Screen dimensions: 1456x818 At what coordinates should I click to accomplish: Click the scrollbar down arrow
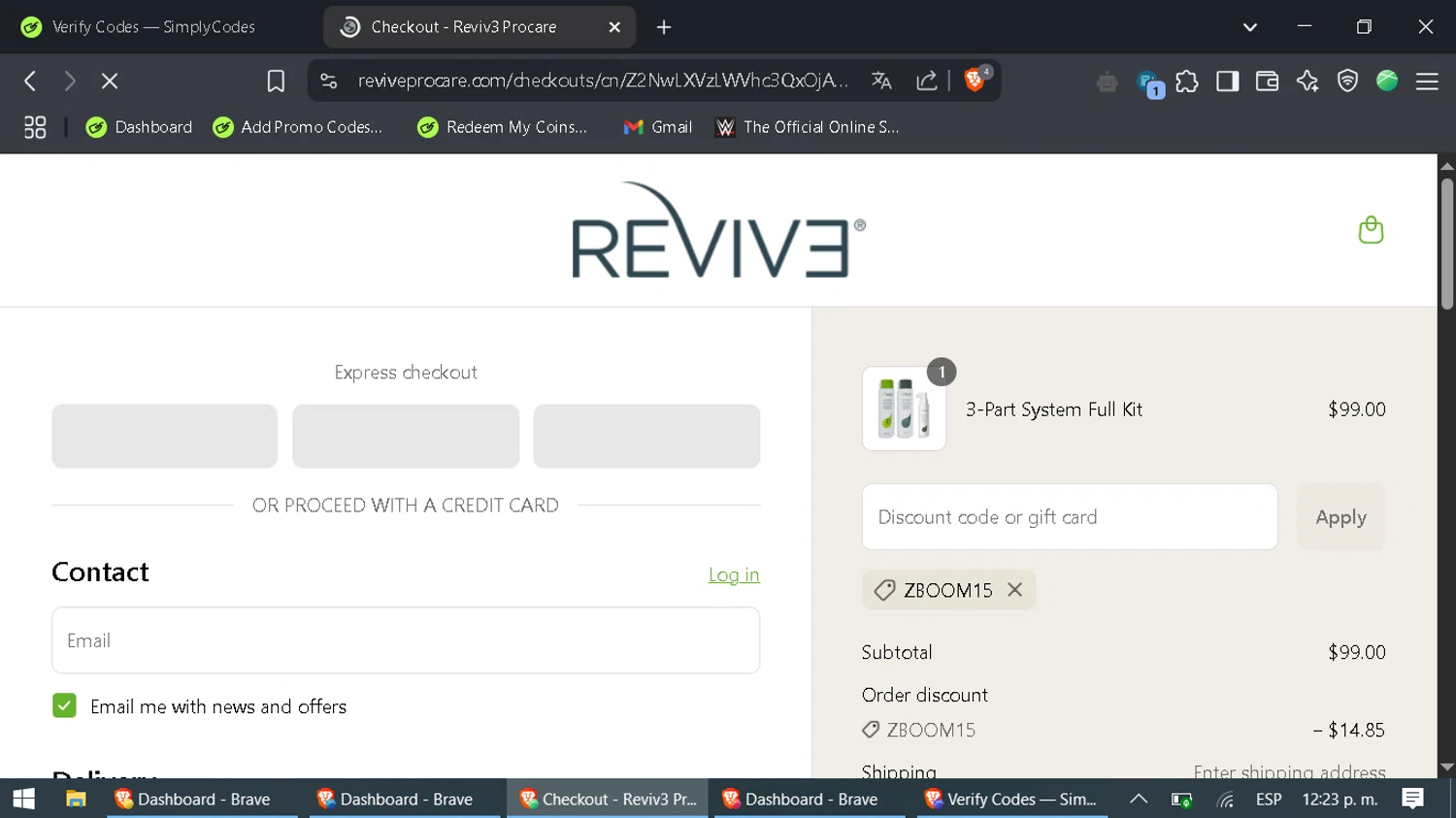click(1446, 768)
